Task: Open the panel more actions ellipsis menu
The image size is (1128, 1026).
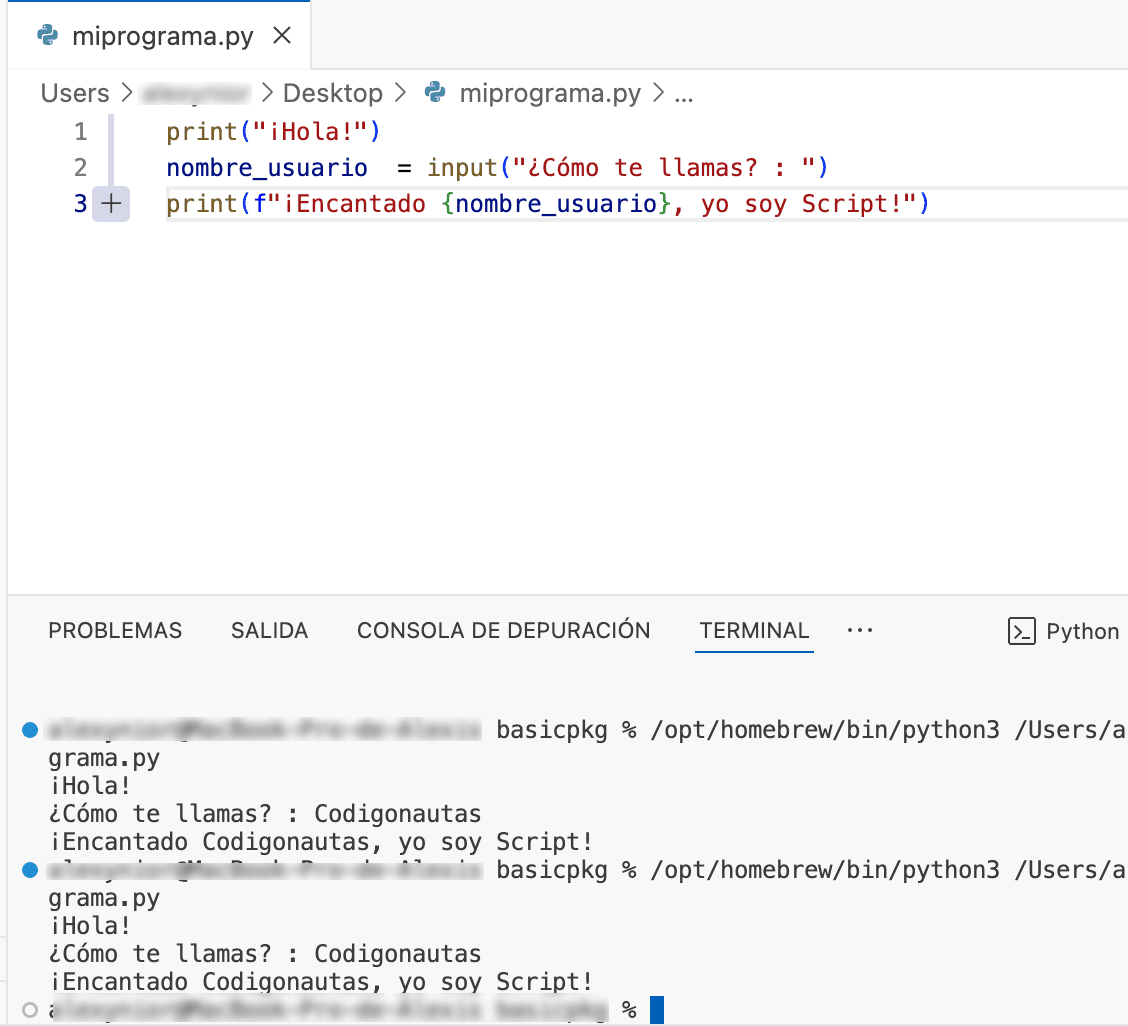Action: tap(860, 631)
